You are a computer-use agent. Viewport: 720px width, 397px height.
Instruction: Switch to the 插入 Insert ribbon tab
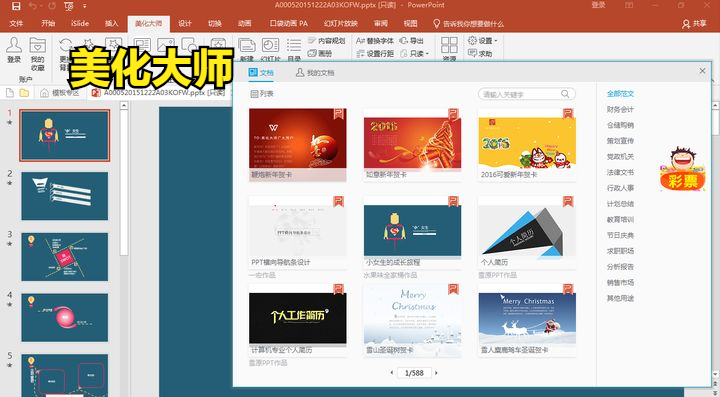click(112, 23)
